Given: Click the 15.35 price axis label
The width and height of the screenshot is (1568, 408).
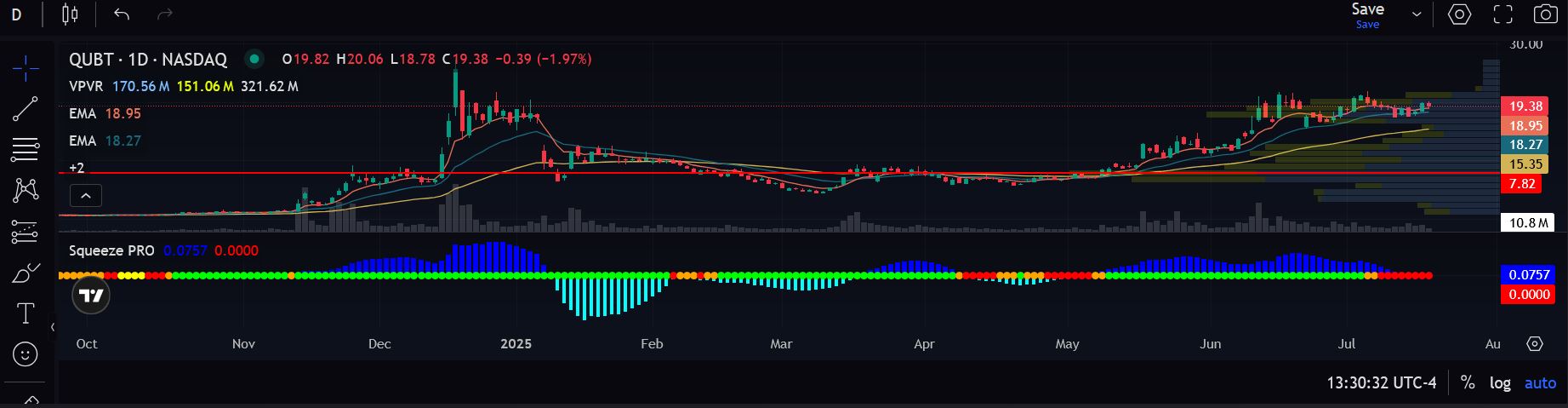Looking at the screenshot, I should [1525, 164].
